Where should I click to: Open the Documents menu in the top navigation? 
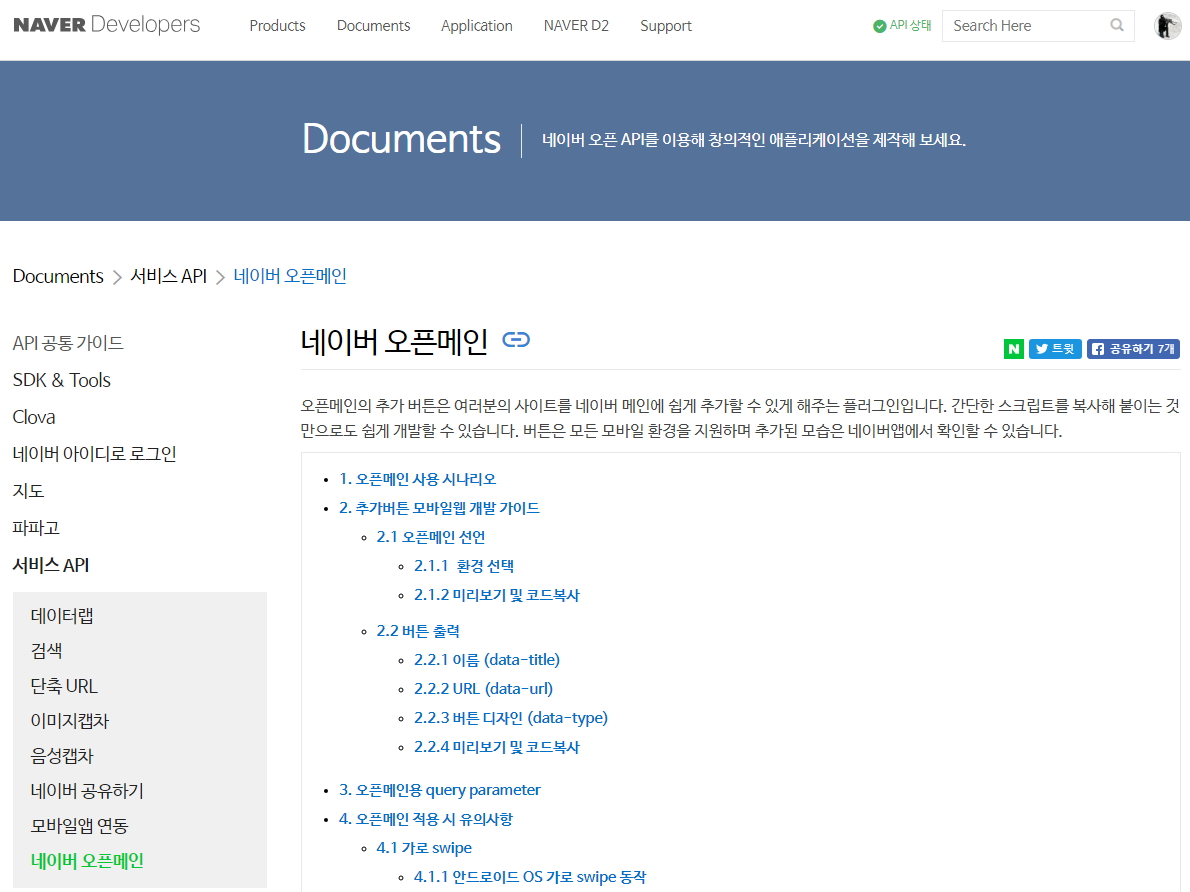tap(373, 26)
